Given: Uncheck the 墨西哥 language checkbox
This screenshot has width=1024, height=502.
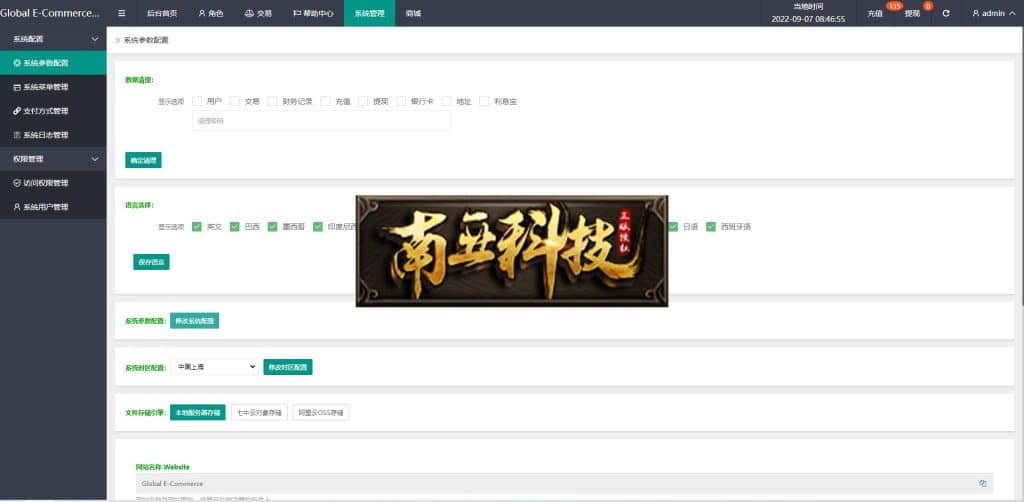Looking at the screenshot, I should pos(272,227).
